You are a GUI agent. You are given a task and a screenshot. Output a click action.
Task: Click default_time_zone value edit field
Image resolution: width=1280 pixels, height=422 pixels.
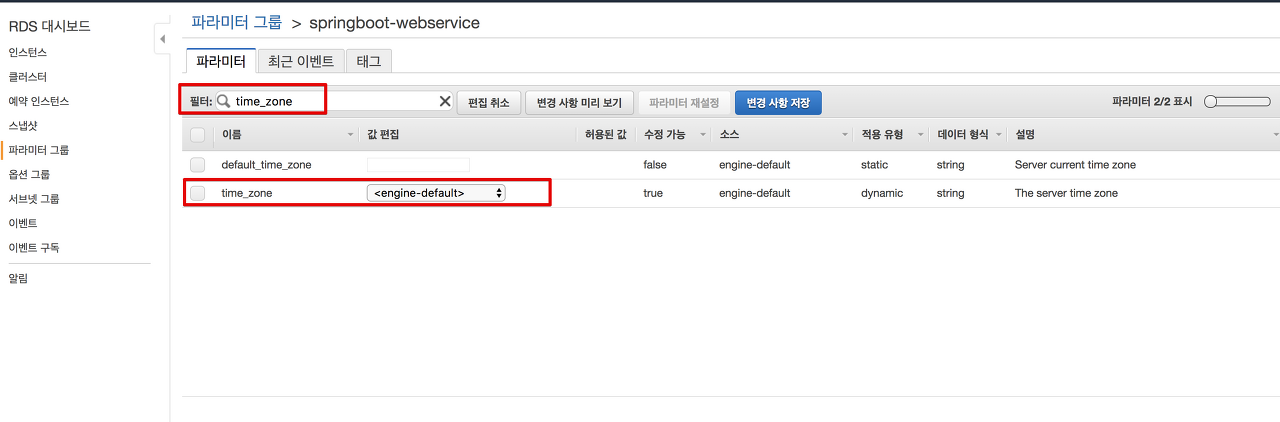[x=418, y=164]
